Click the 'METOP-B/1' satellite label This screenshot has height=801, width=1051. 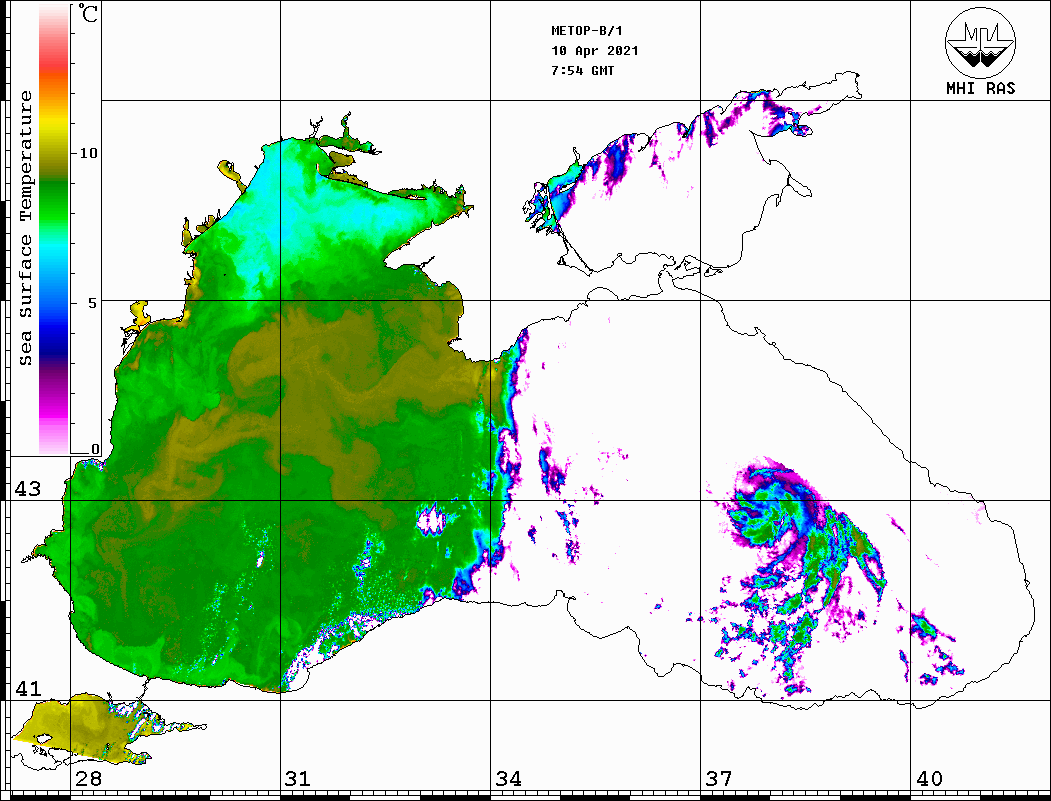pos(586,31)
